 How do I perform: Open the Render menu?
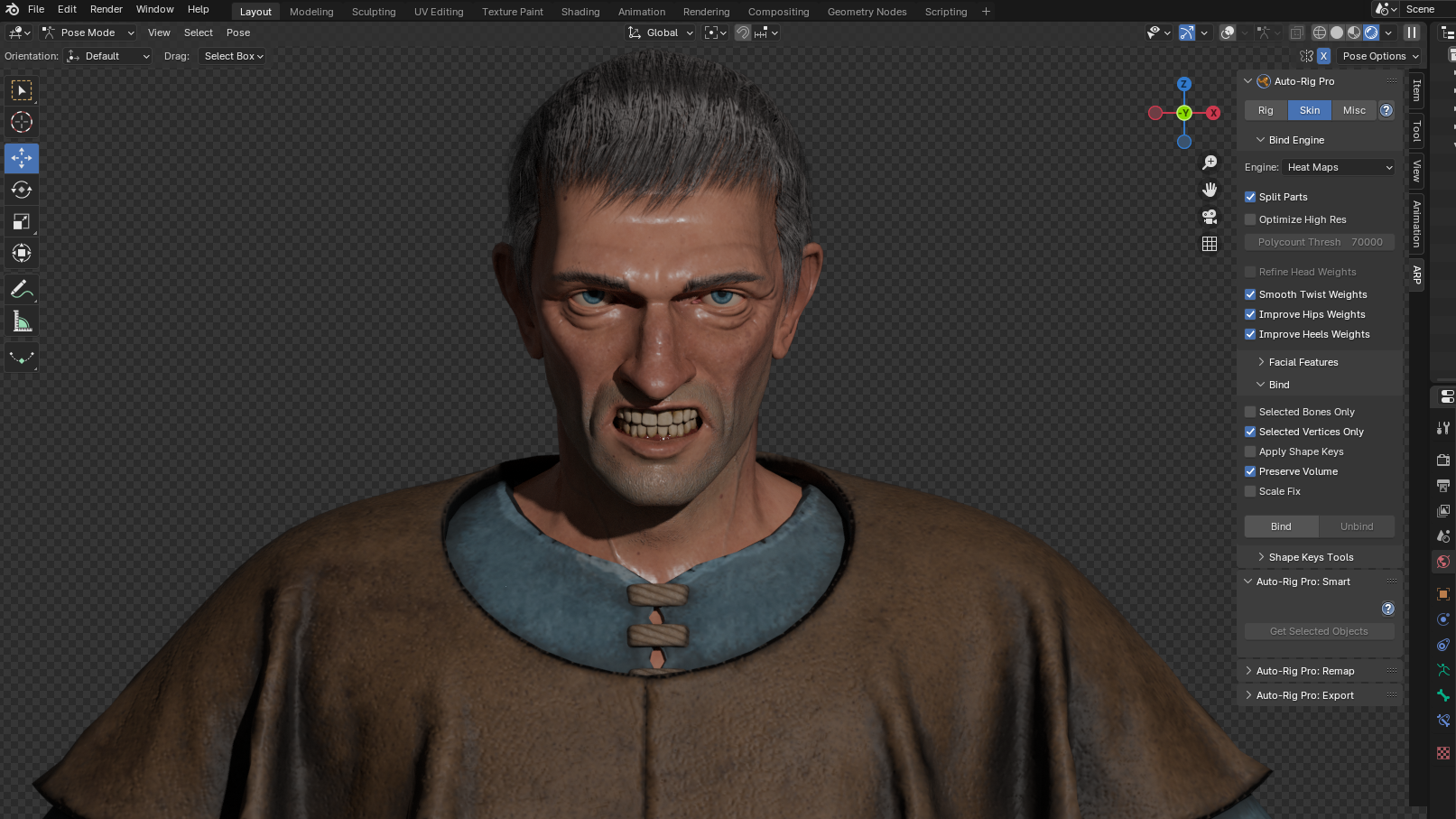point(106,9)
